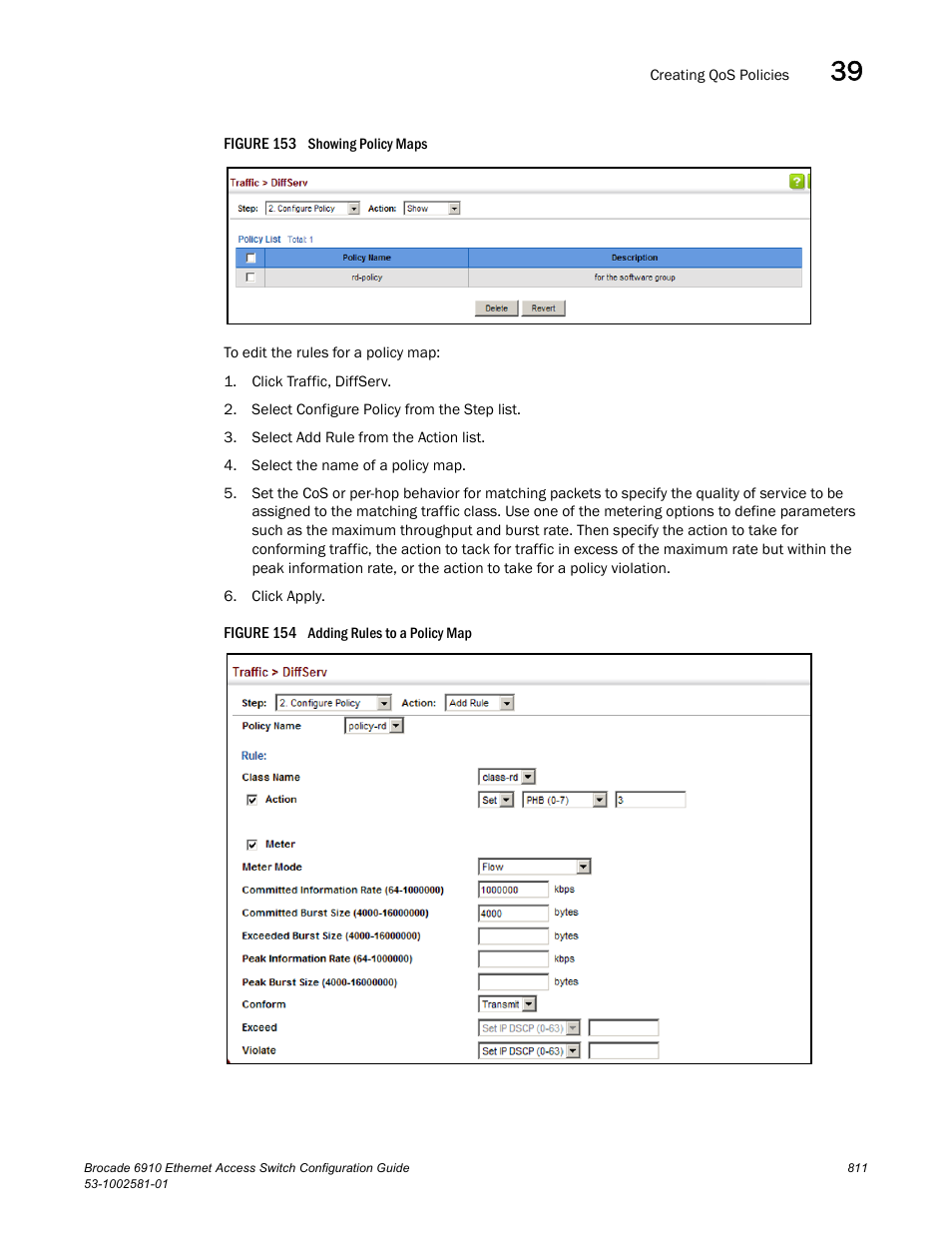Image resolution: width=952 pixels, height=1233 pixels.
Task: Click the 'Traffic > DiffServ' breadcrumb in Figure 153
Action: pyautogui.click(x=269, y=183)
